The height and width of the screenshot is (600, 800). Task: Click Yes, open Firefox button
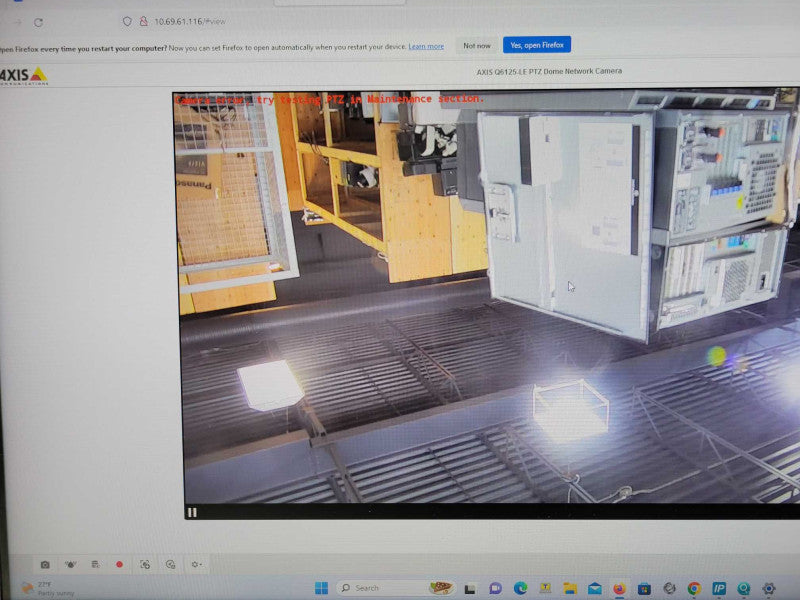(x=537, y=45)
